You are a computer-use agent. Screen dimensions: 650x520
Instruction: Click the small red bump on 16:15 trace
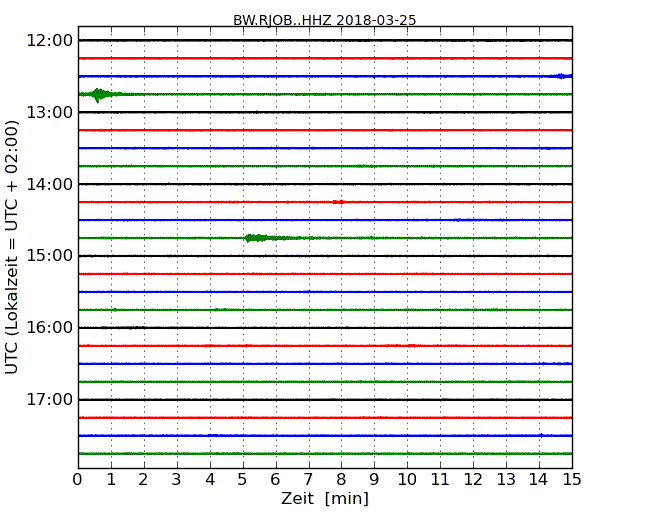point(411,345)
